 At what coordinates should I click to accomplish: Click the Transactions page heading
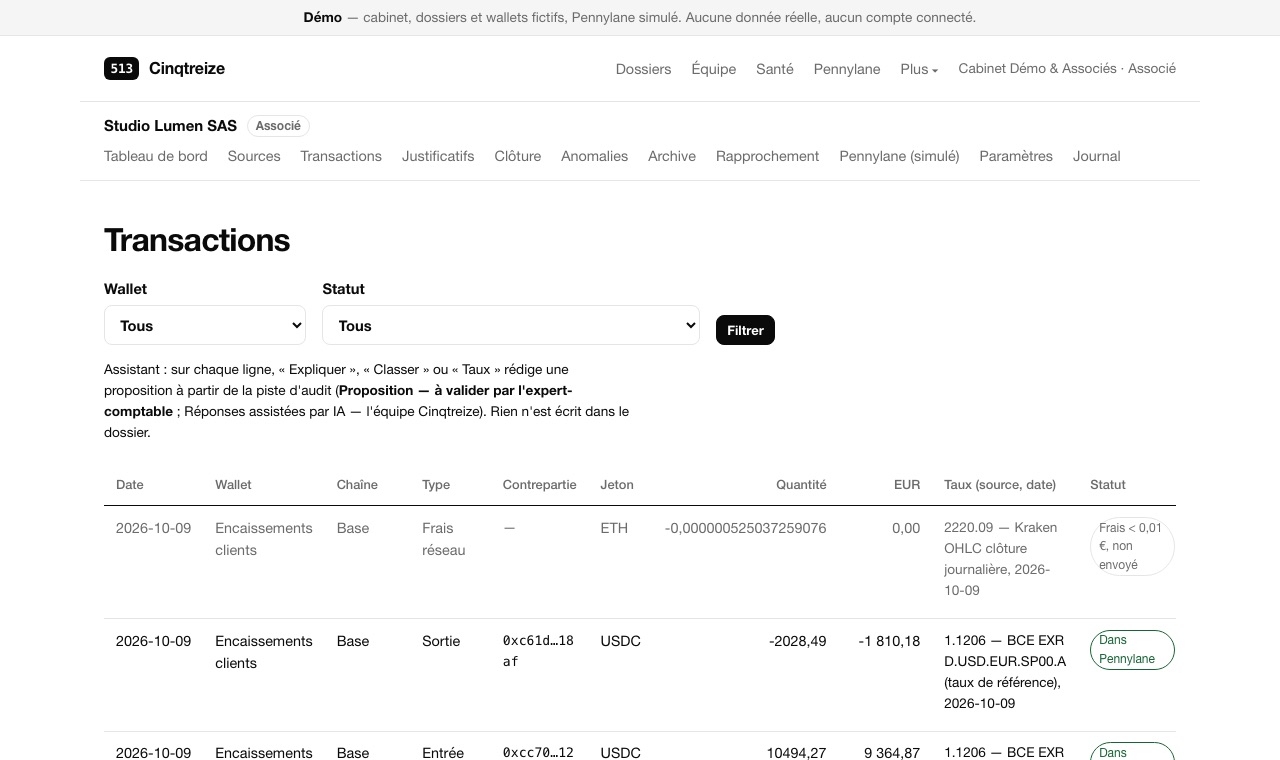click(197, 240)
